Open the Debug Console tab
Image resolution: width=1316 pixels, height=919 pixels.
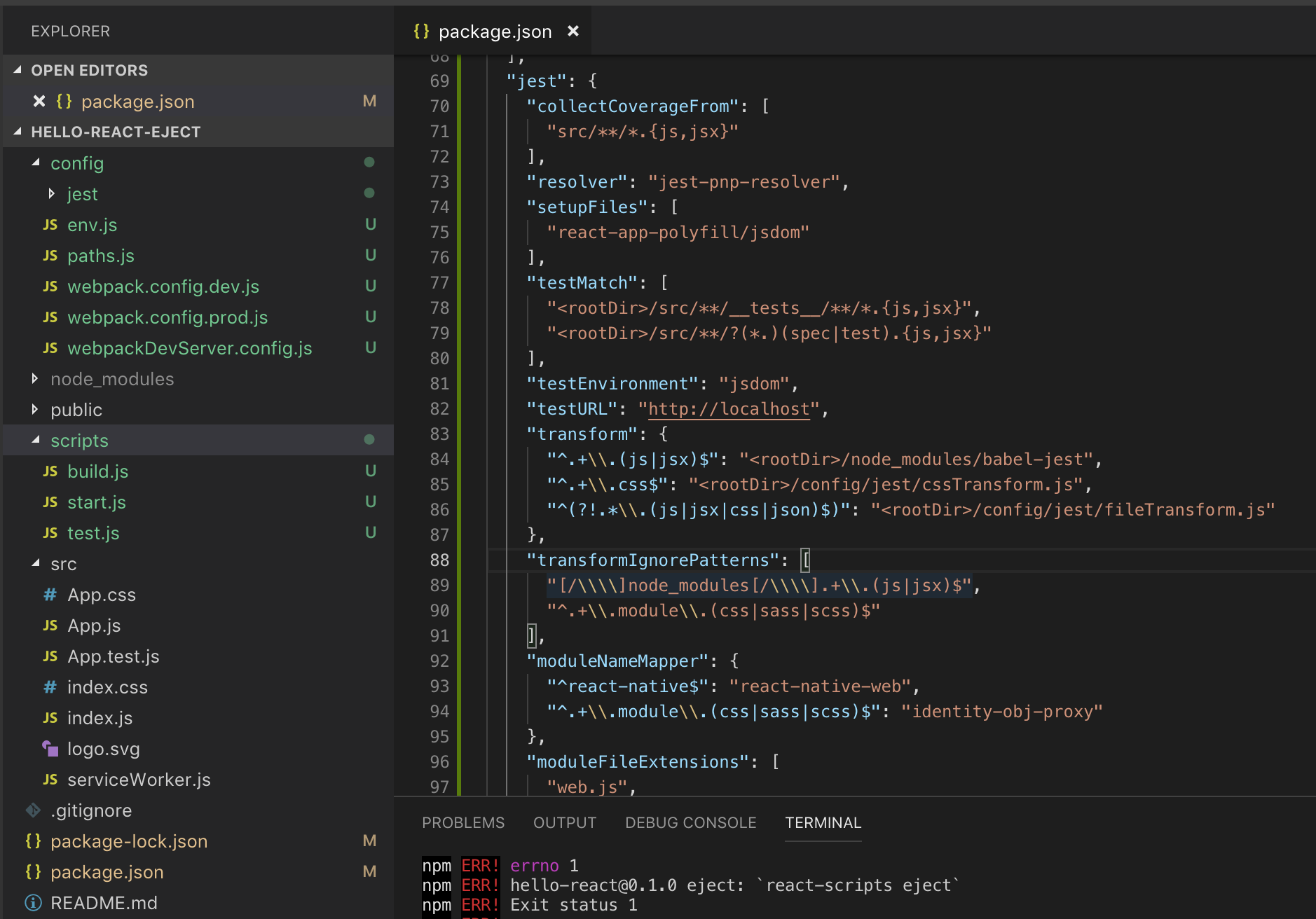(690, 823)
